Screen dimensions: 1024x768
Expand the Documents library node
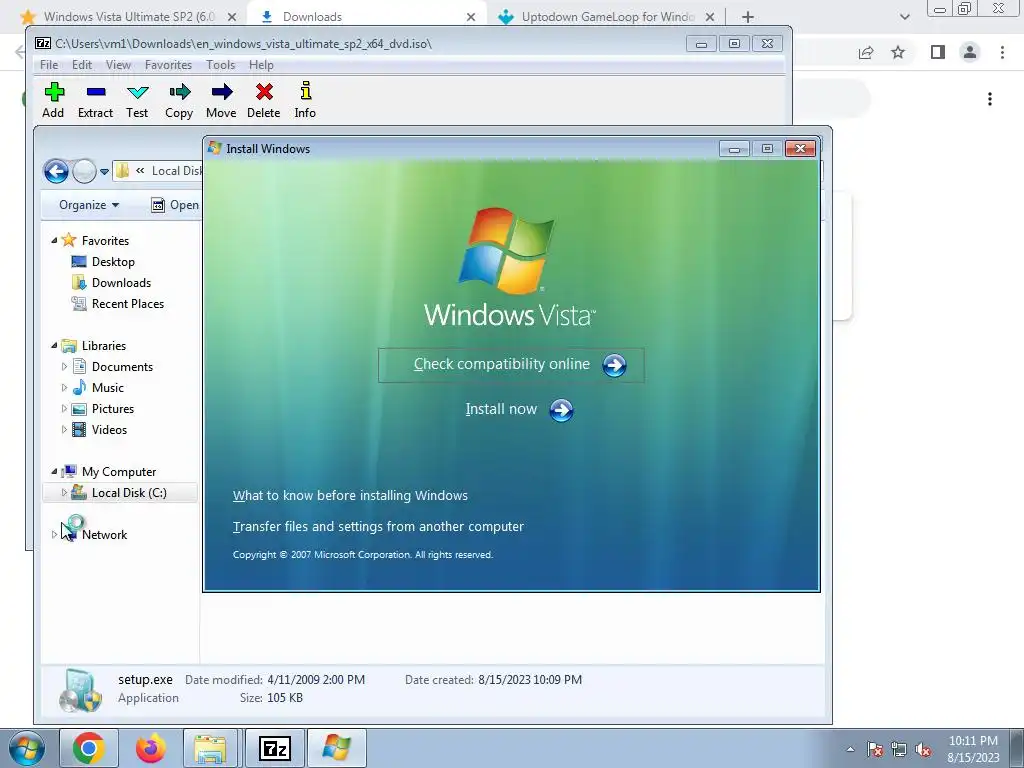click(x=64, y=367)
